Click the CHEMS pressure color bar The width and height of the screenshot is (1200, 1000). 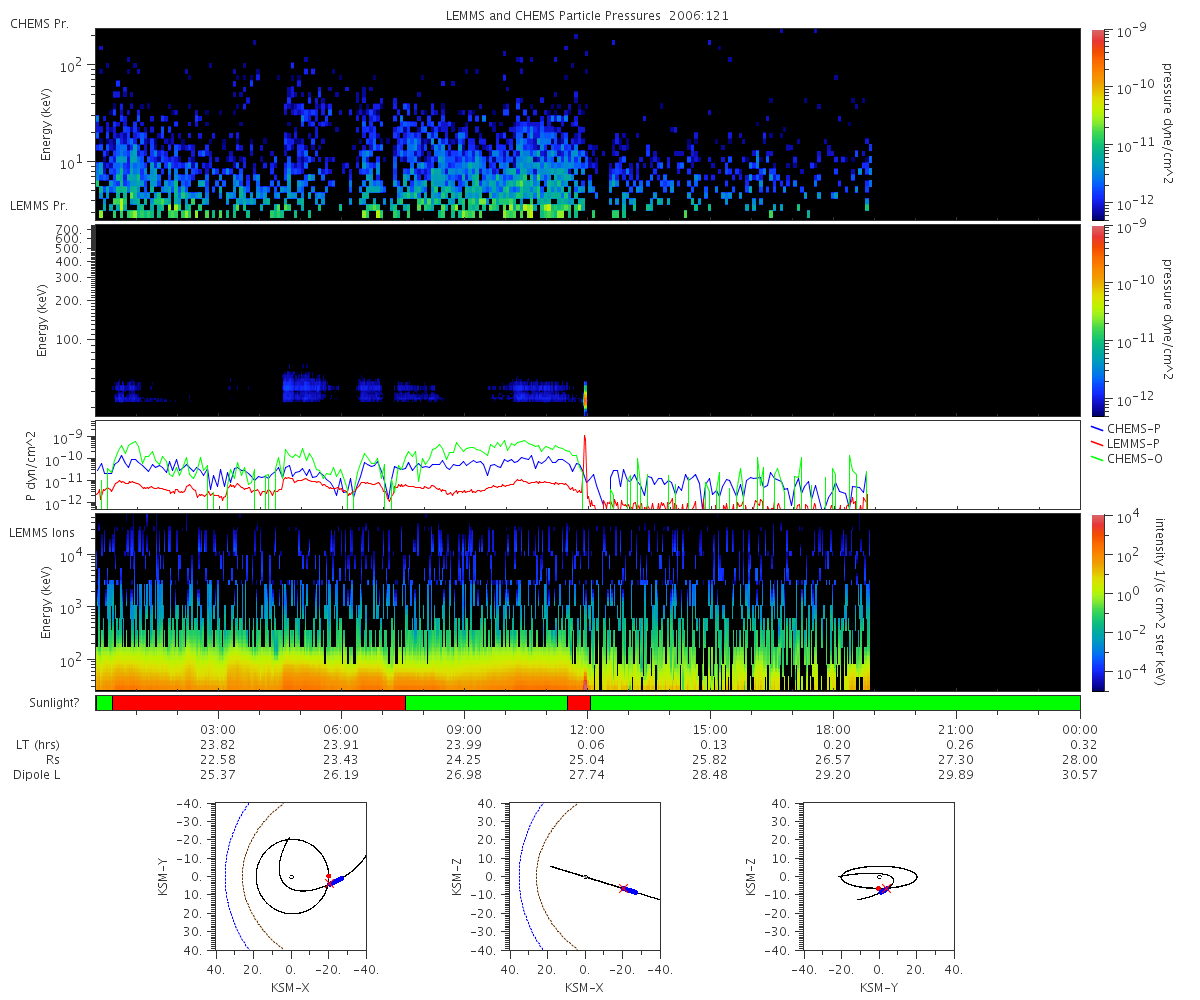(x=1098, y=124)
